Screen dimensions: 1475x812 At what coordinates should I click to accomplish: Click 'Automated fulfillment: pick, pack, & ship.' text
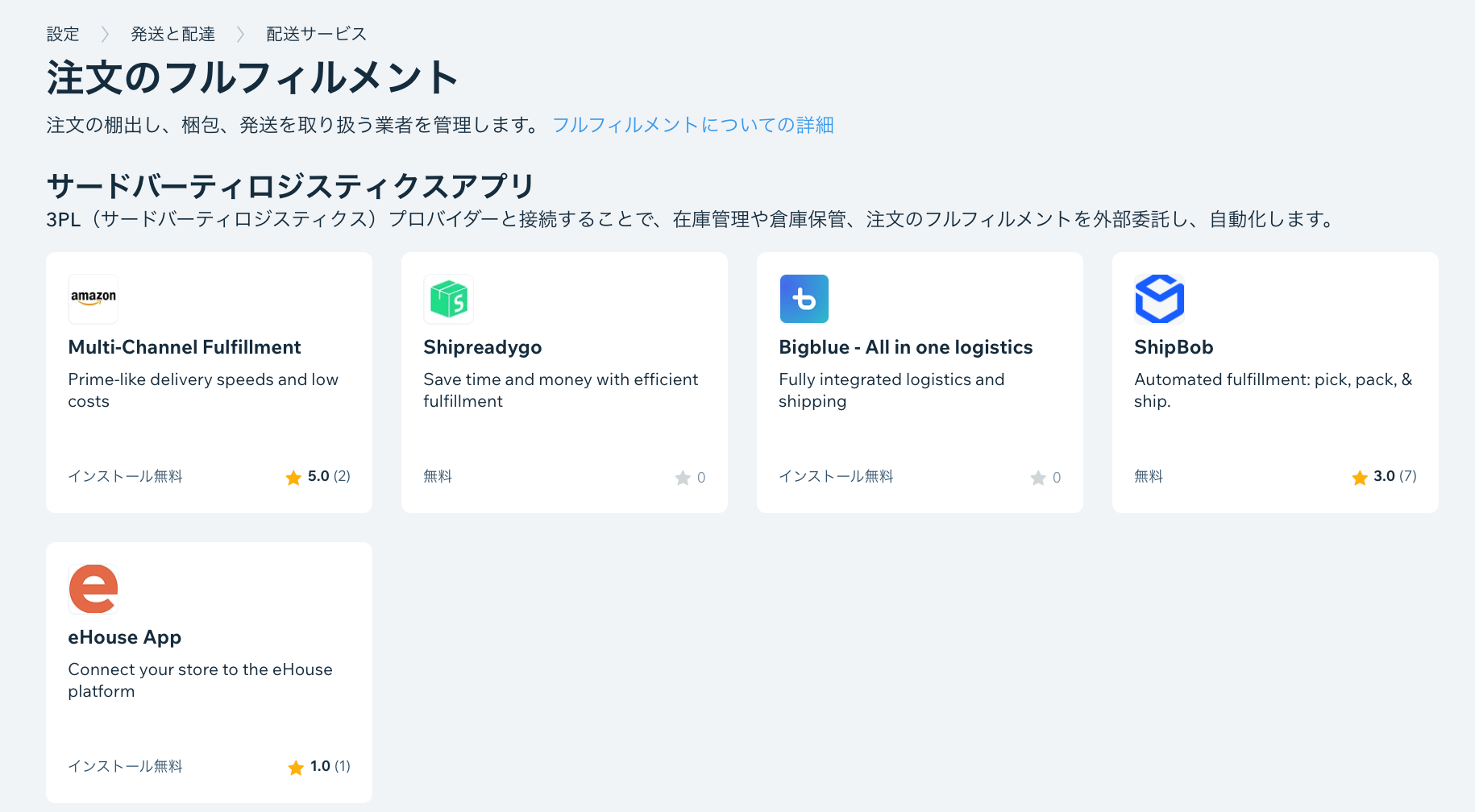pyautogui.click(x=1273, y=390)
